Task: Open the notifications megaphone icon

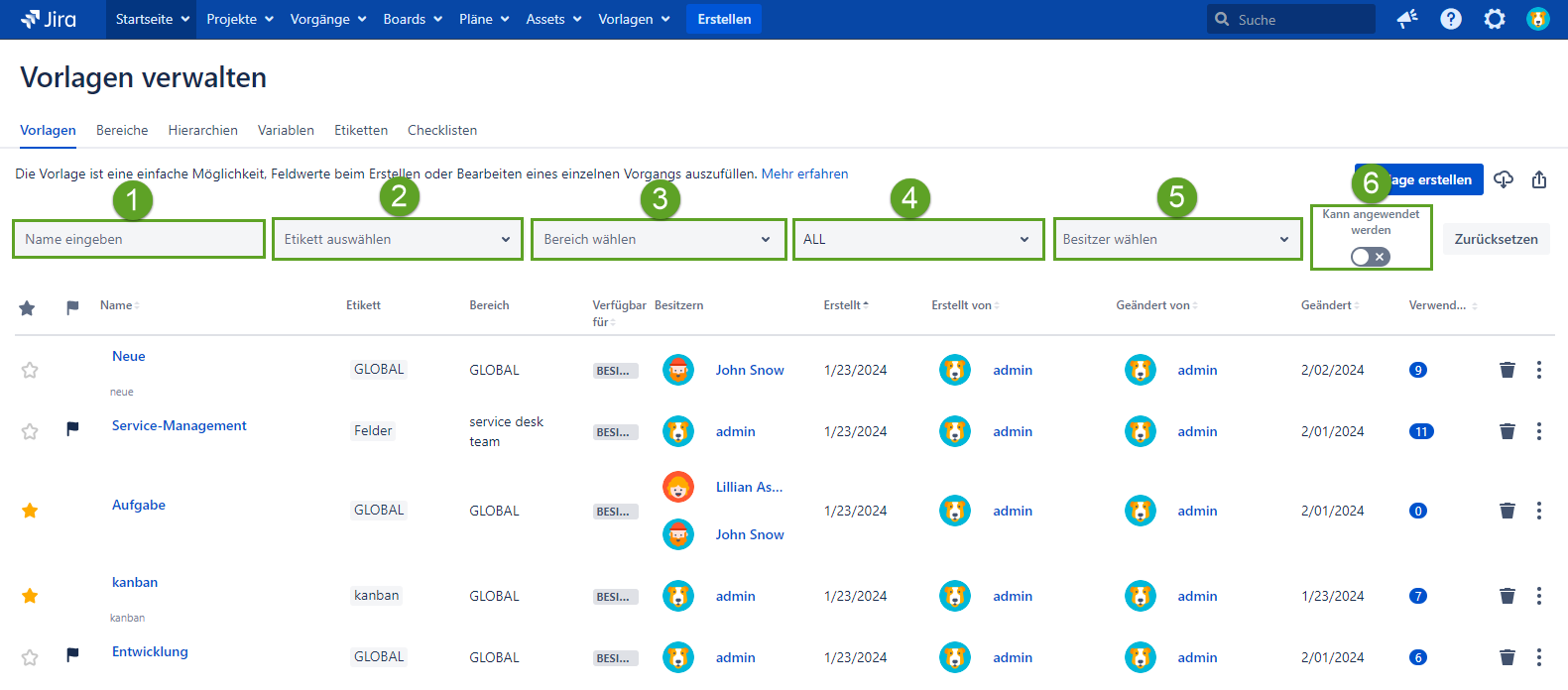Action: coord(1406,19)
